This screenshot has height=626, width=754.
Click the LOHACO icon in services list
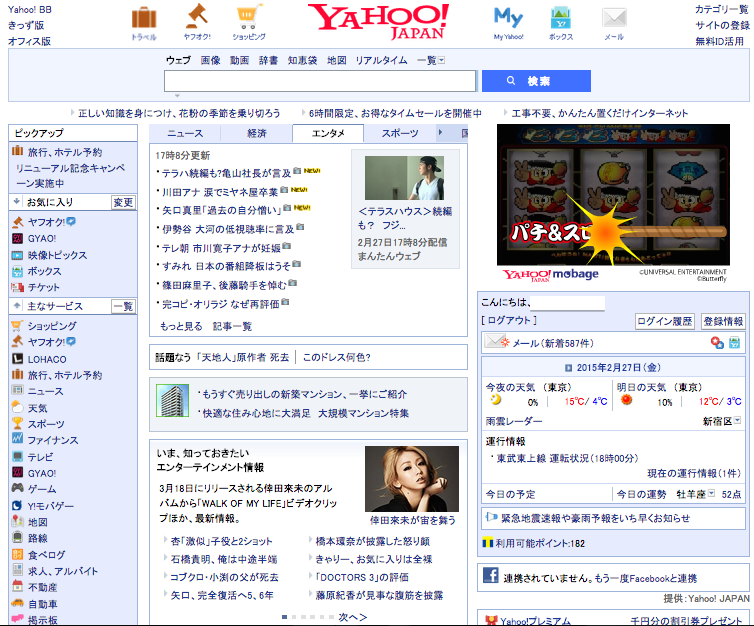pos(17,359)
